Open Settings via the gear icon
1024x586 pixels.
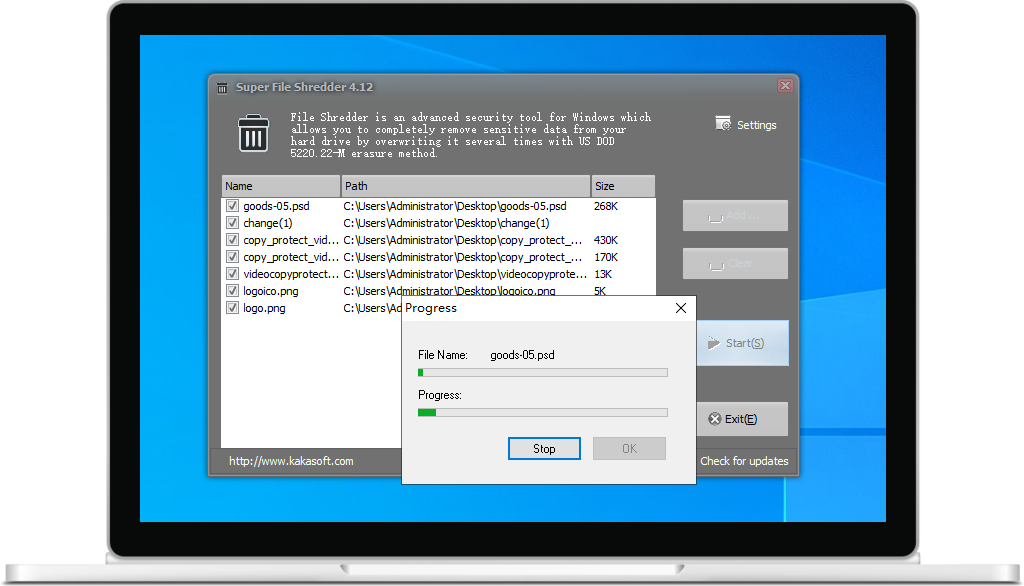(724, 123)
